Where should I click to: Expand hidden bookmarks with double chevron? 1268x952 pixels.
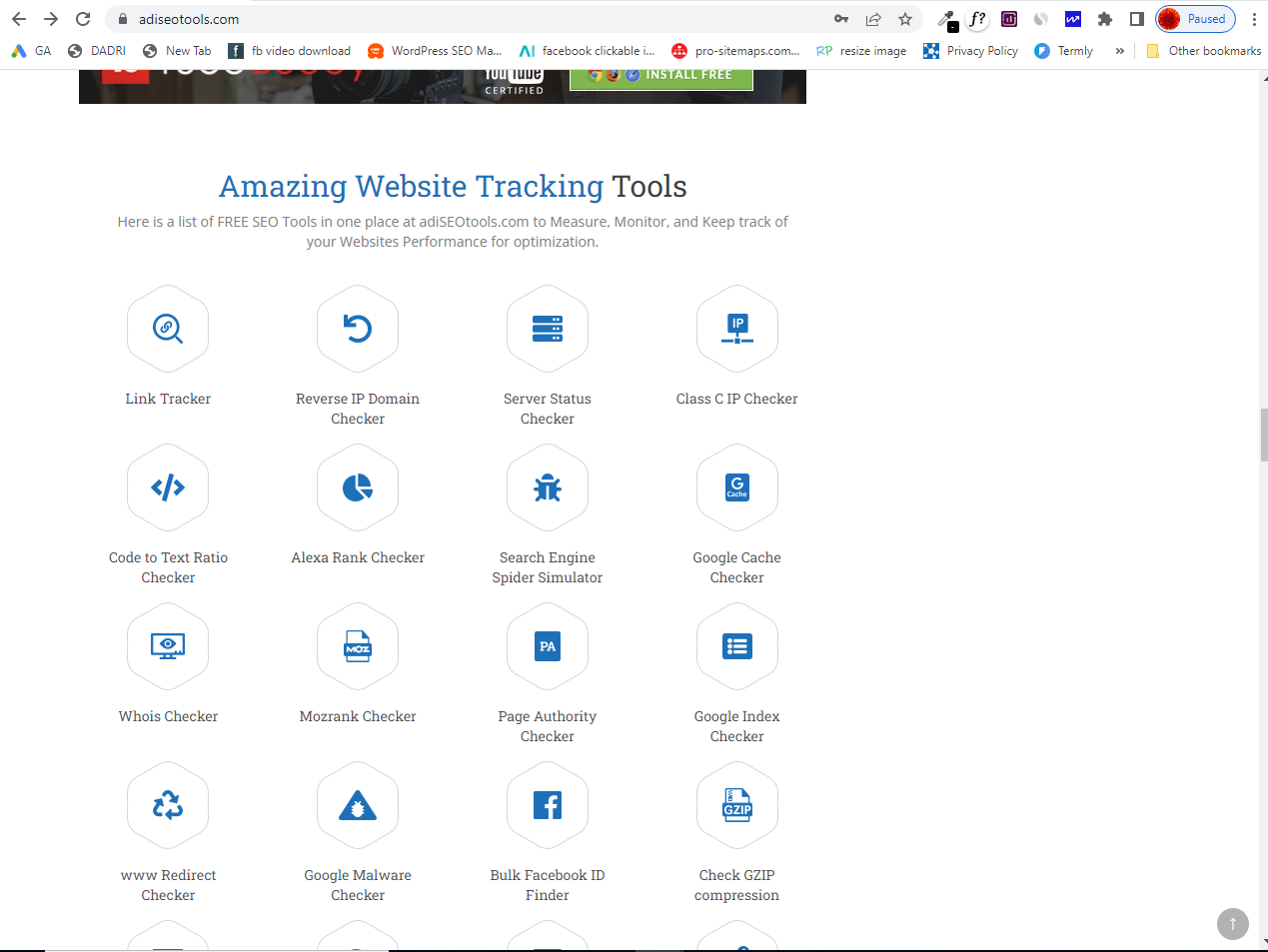point(1120,51)
